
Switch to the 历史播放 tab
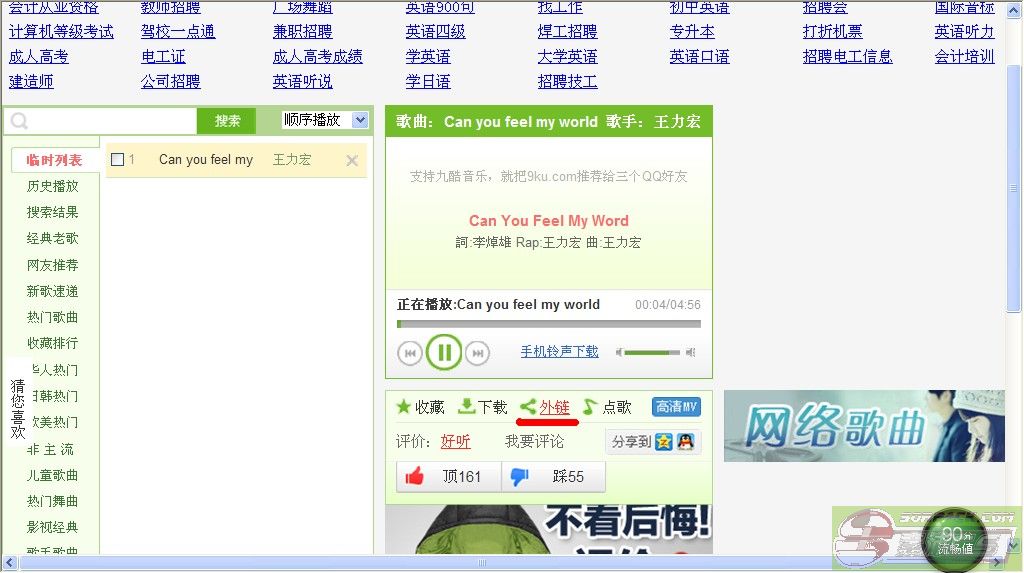pos(52,186)
